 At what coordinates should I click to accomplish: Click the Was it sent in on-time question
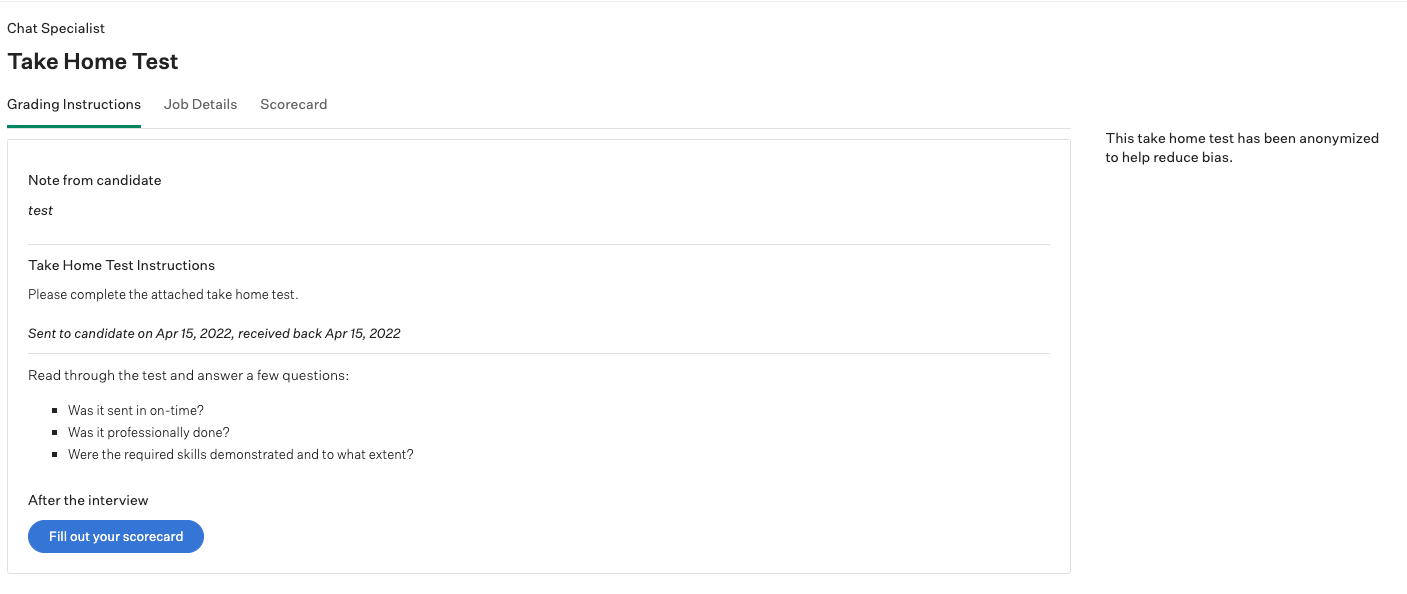136,410
